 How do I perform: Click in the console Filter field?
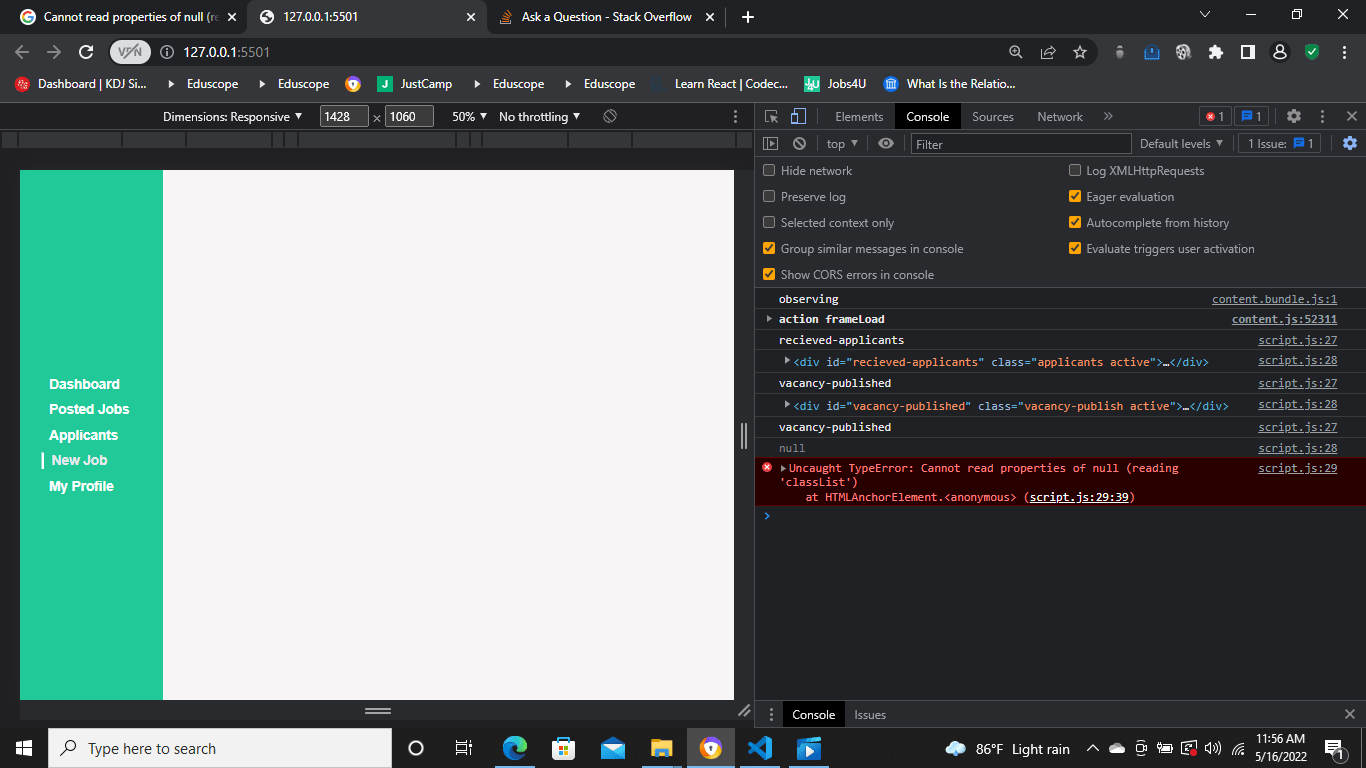(x=1020, y=144)
